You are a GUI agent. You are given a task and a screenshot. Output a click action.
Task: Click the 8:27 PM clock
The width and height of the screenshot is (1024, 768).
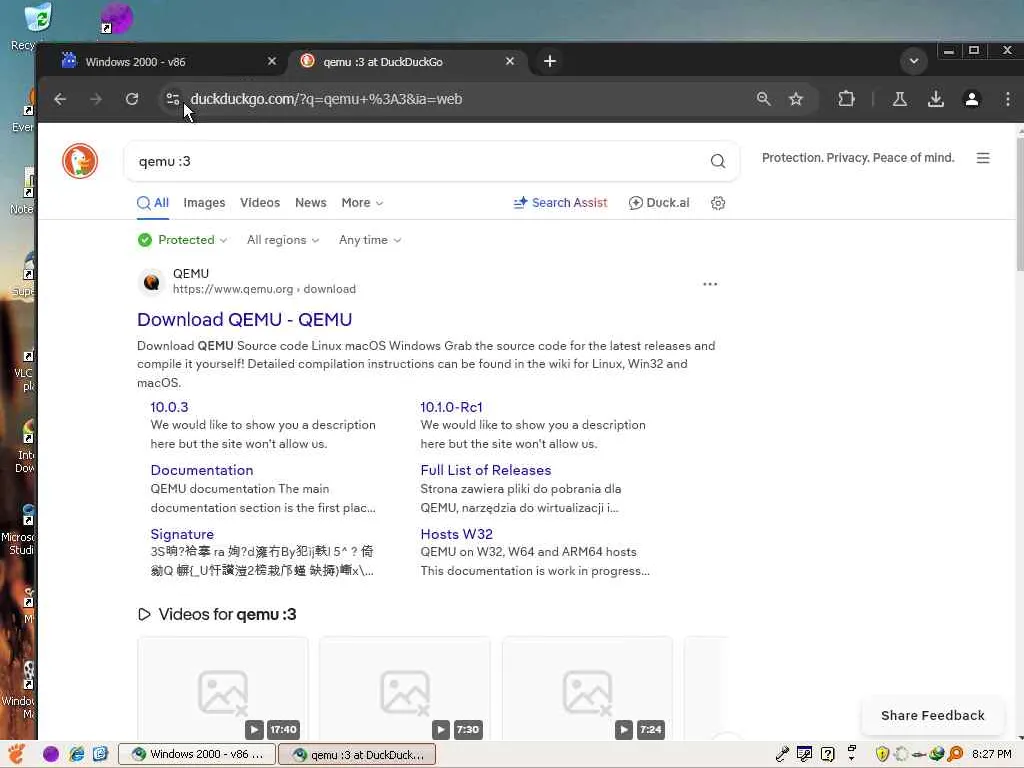pos(991,754)
